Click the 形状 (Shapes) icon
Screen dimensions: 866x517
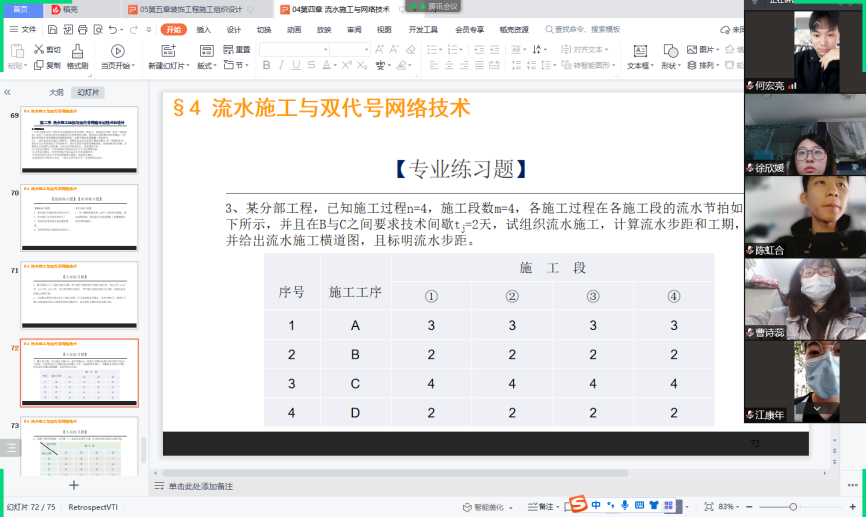(669, 50)
